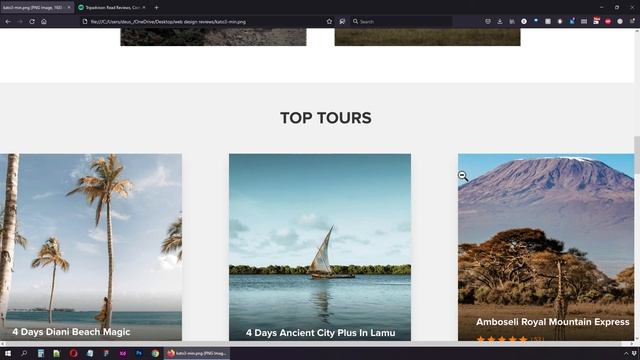Close the katci3-min.png tab
Image resolution: width=640 pixels, height=360 pixels.
coord(69,7)
